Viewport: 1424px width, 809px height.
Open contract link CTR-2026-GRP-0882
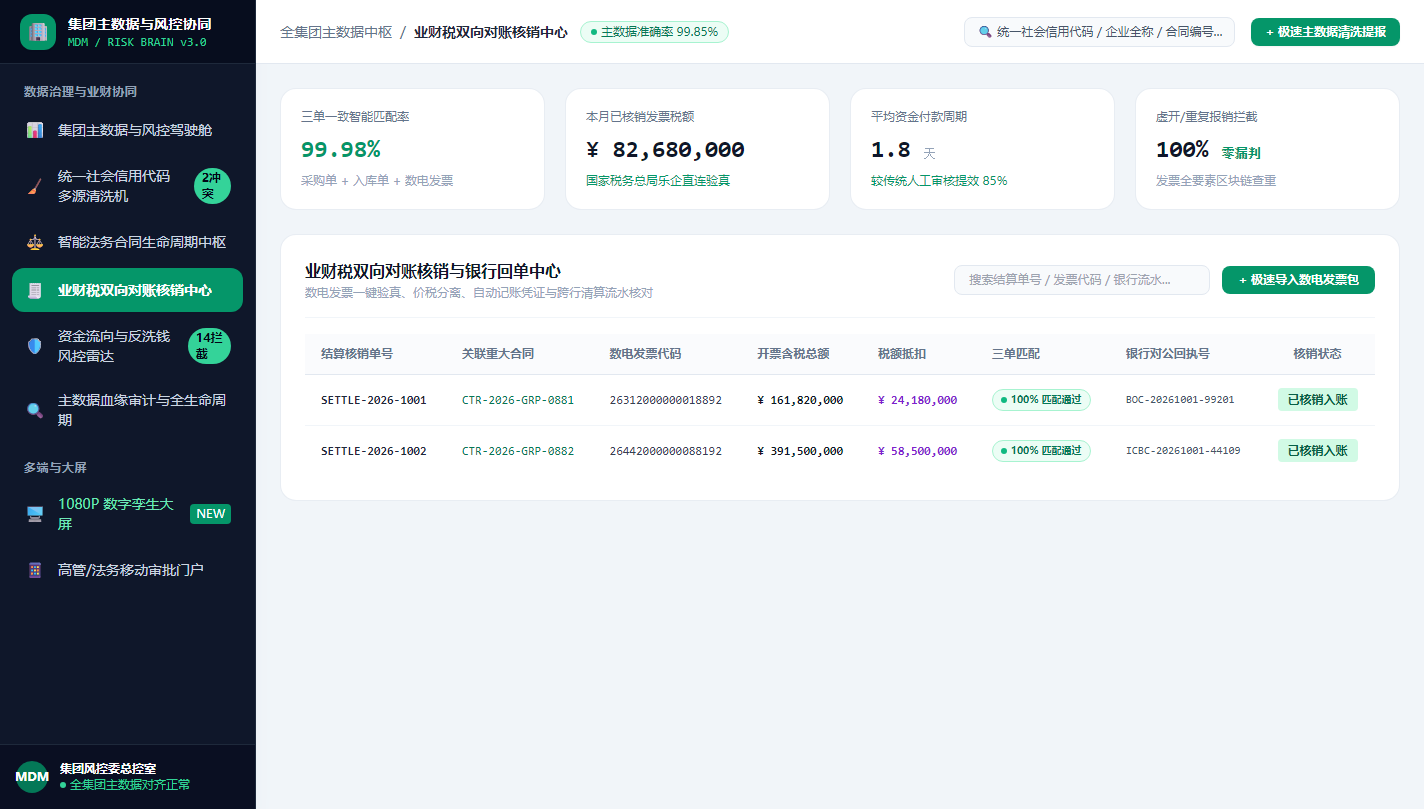(x=518, y=451)
